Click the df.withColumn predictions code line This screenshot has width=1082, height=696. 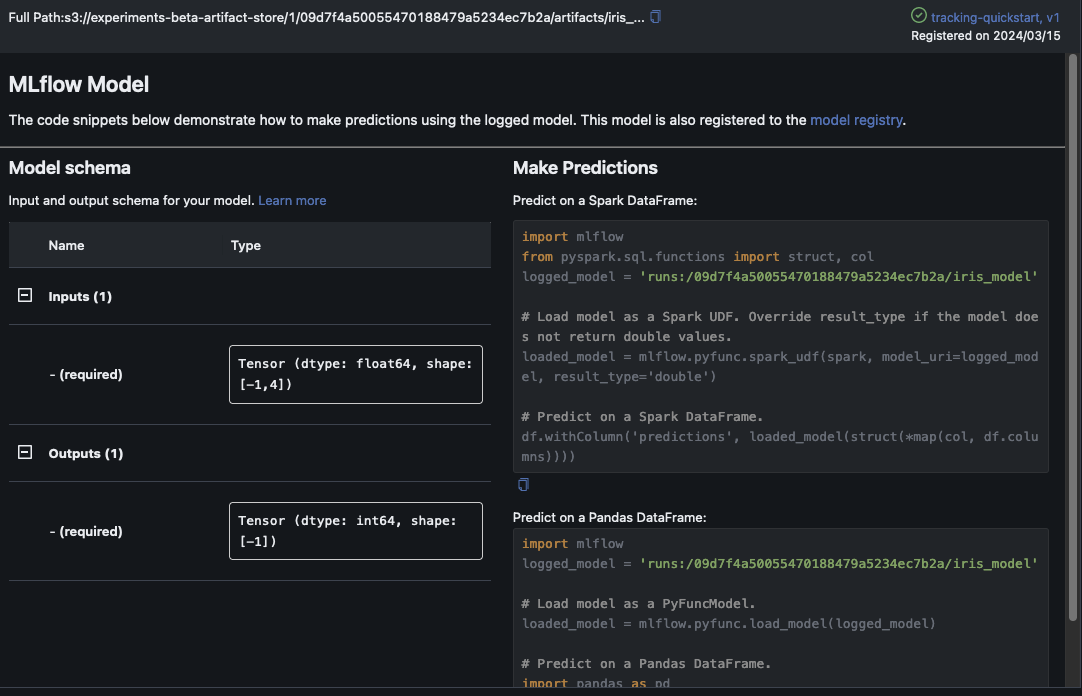(780, 446)
